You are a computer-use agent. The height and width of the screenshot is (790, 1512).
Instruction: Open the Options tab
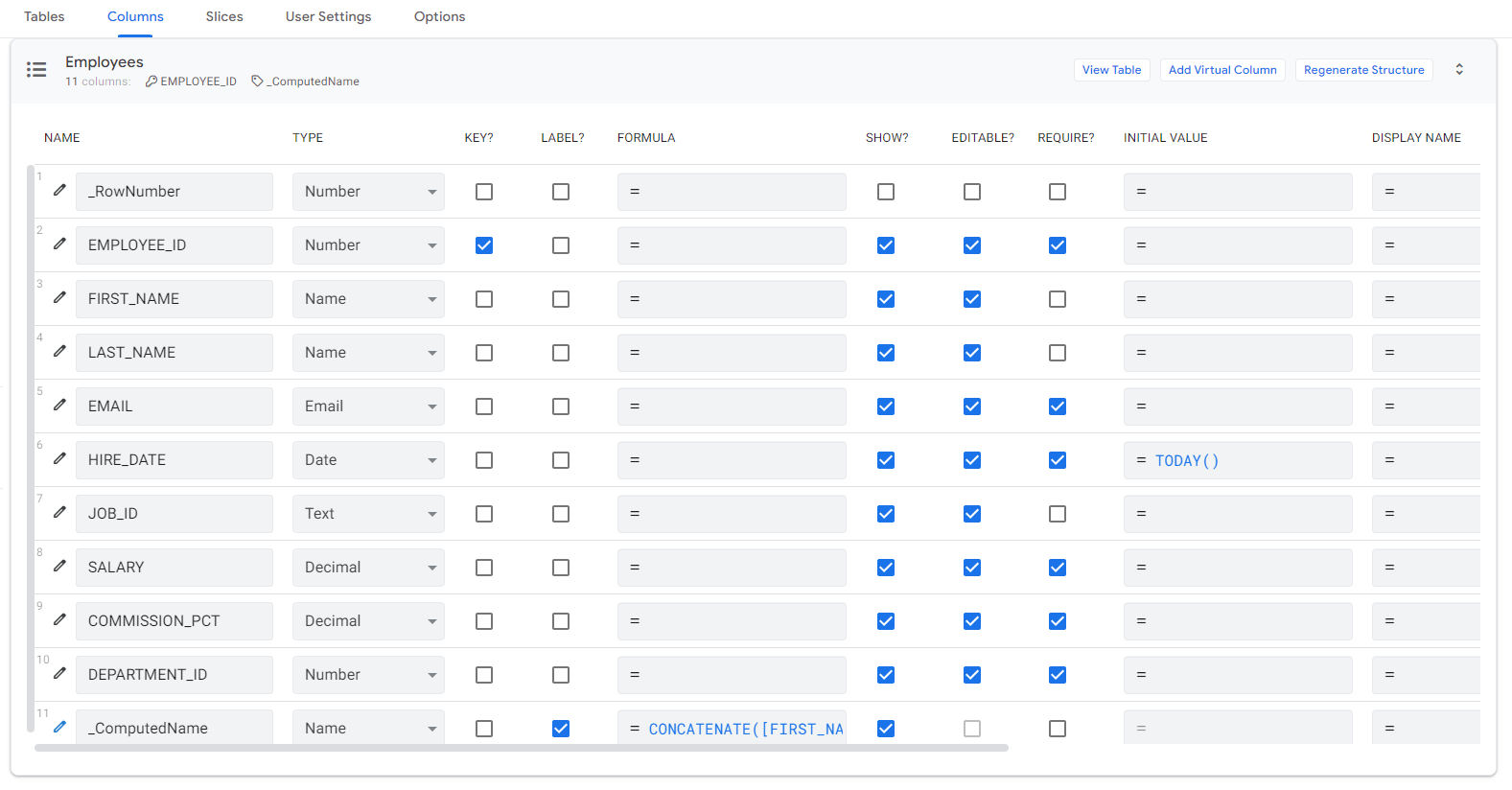pyautogui.click(x=439, y=17)
